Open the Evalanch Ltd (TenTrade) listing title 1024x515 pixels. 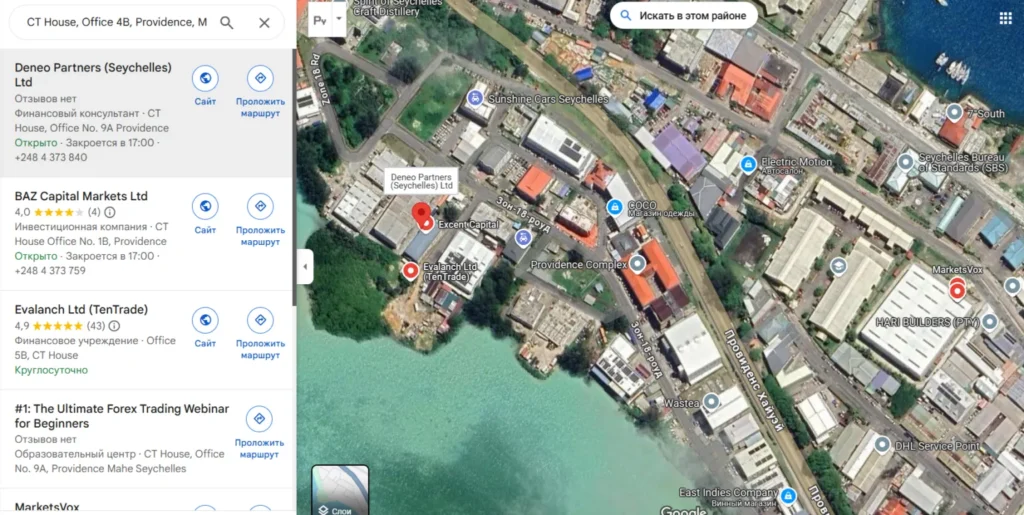(x=82, y=310)
